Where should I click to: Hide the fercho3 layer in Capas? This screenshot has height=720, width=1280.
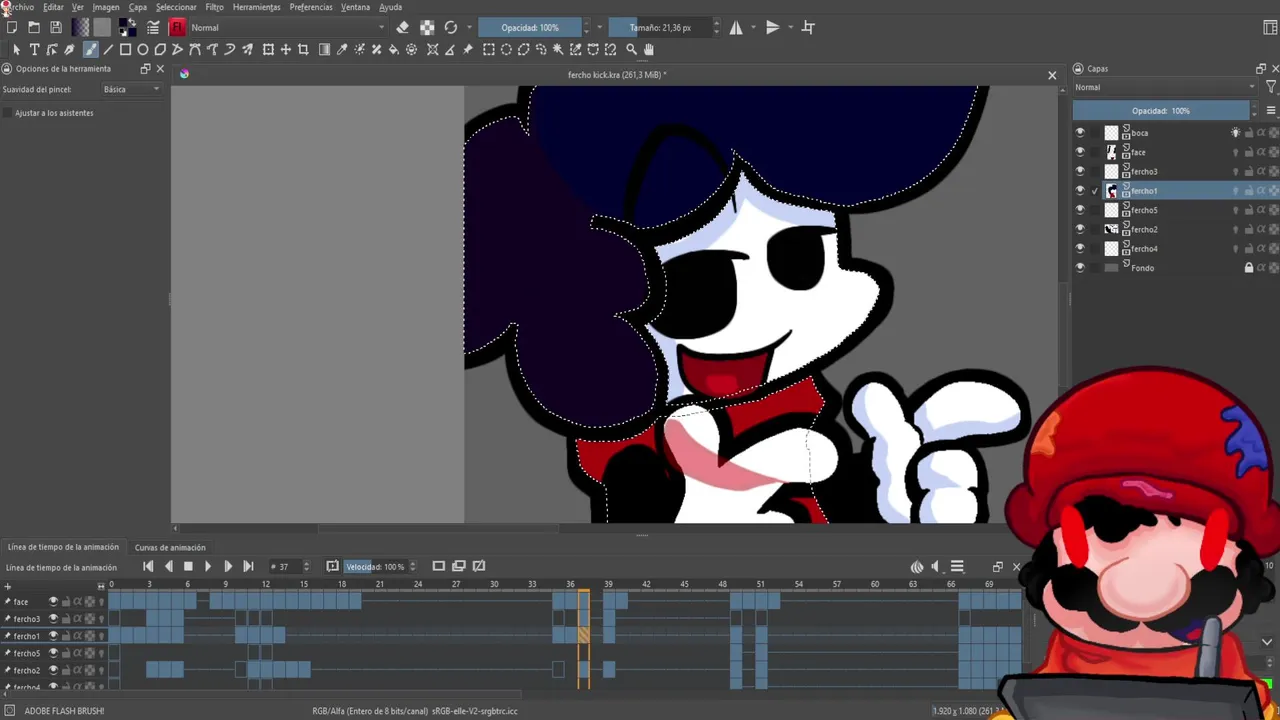1079,171
